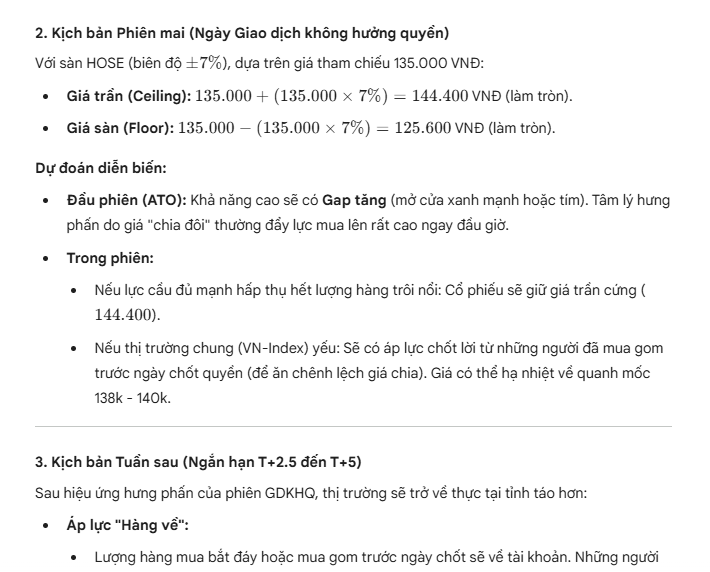
Task: Click the bold "Gap tăng" phrase
Action: click(x=351, y=200)
